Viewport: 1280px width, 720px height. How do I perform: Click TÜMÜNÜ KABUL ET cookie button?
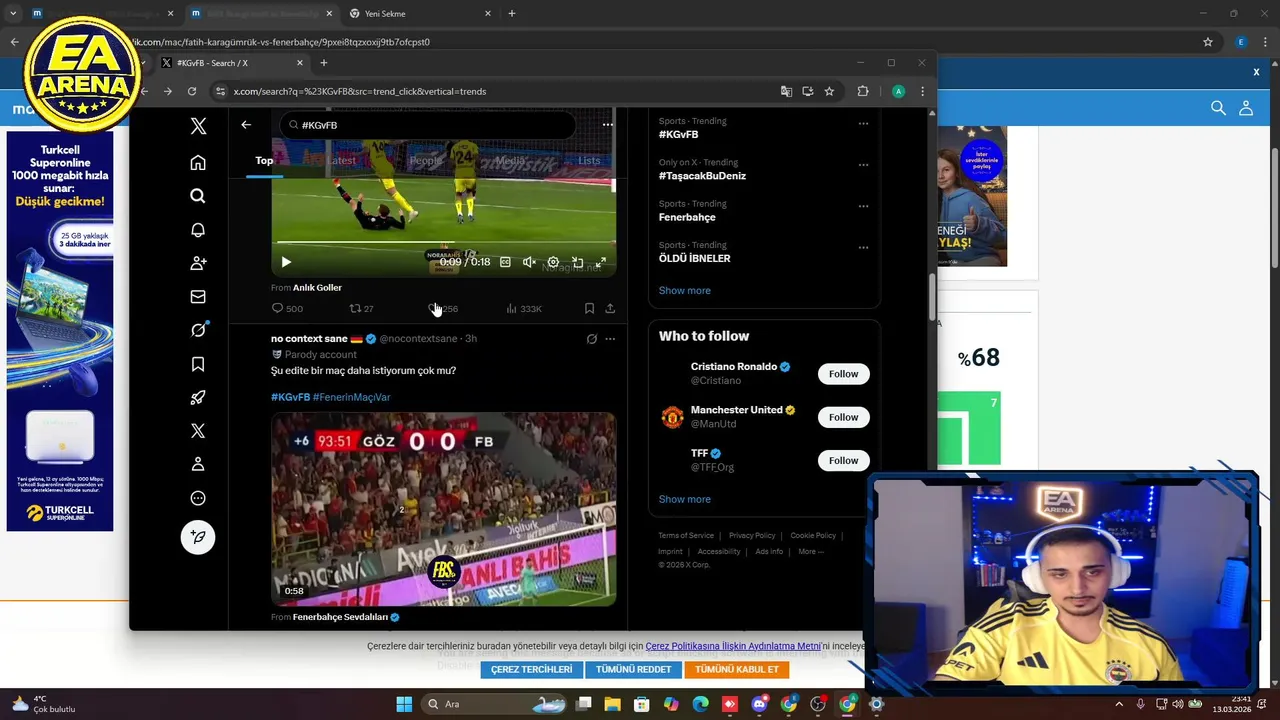coord(737,669)
